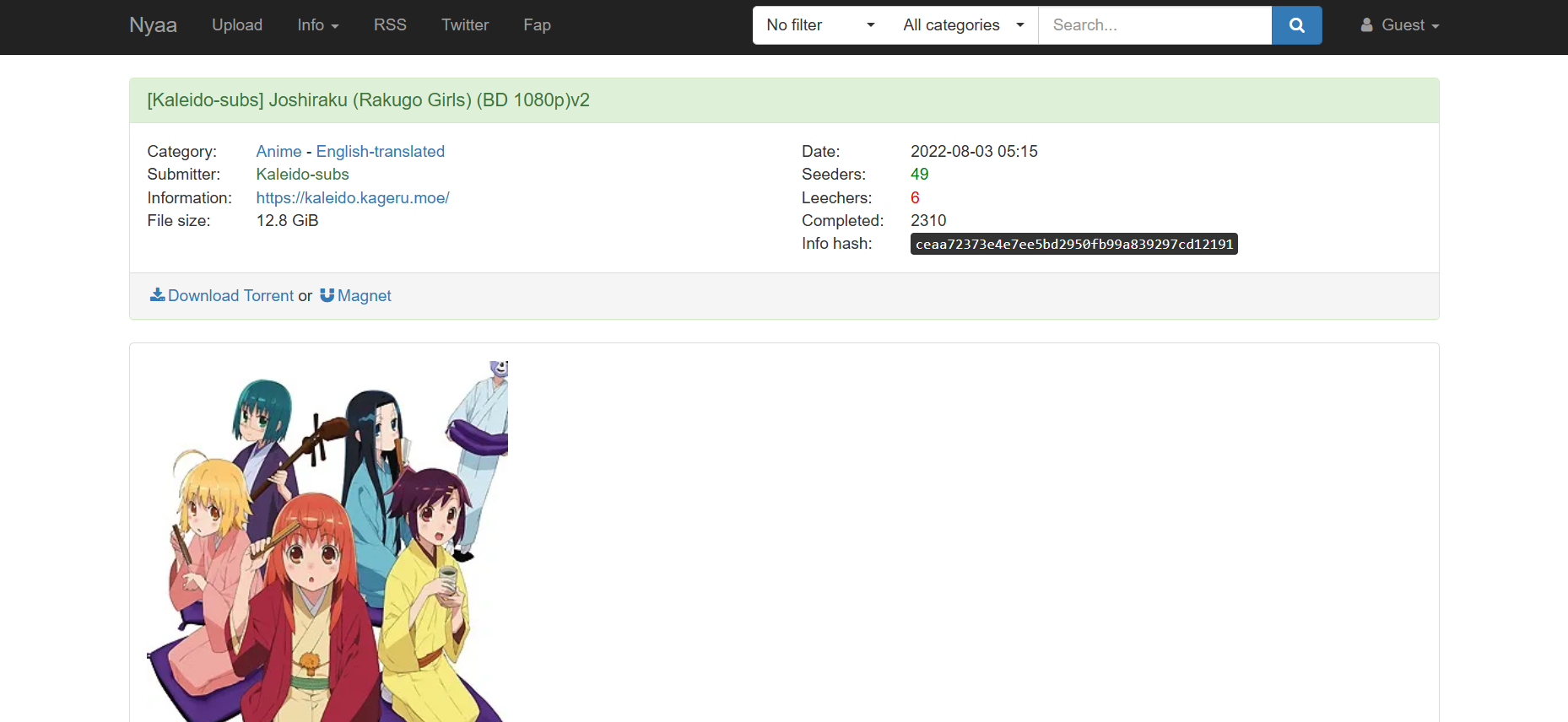Visit the kaleido.kageru.moe information link
The height and width of the screenshot is (722, 1568).
[x=353, y=198]
